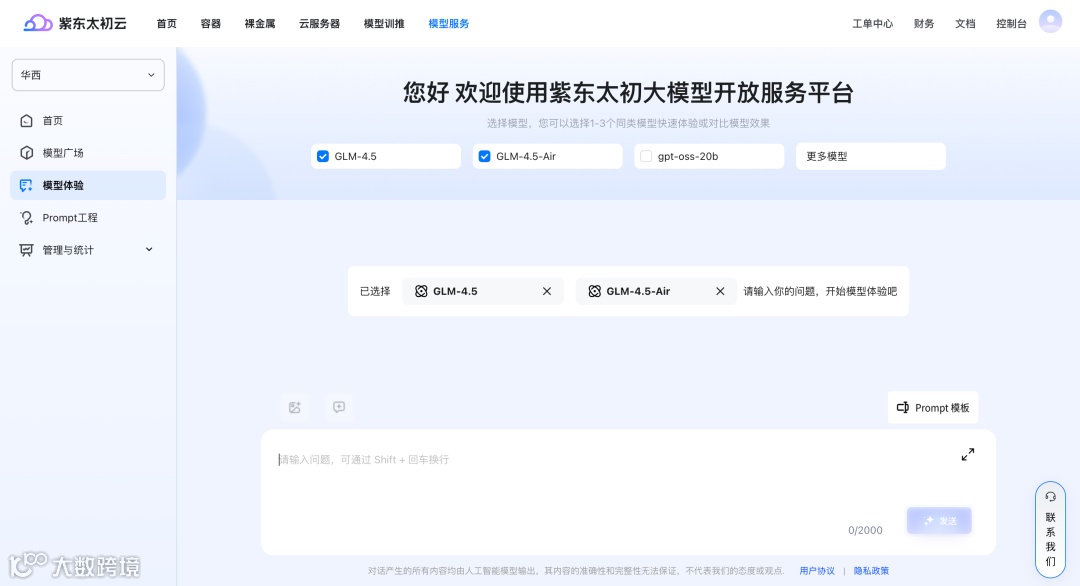The height and width of the screenshot is (586, 1080).
Task: Open 财务 in top bar
Action: tap(924, 23)
